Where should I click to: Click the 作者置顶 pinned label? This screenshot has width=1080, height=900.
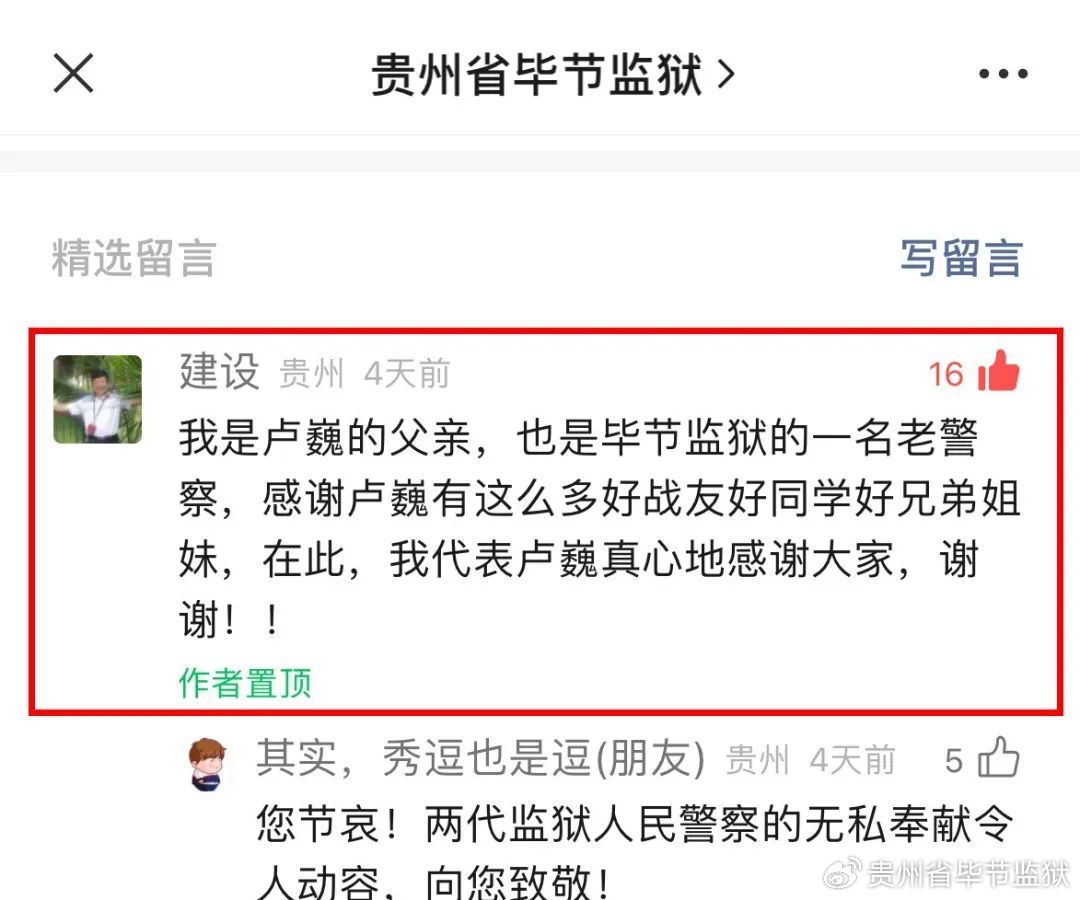245,683
